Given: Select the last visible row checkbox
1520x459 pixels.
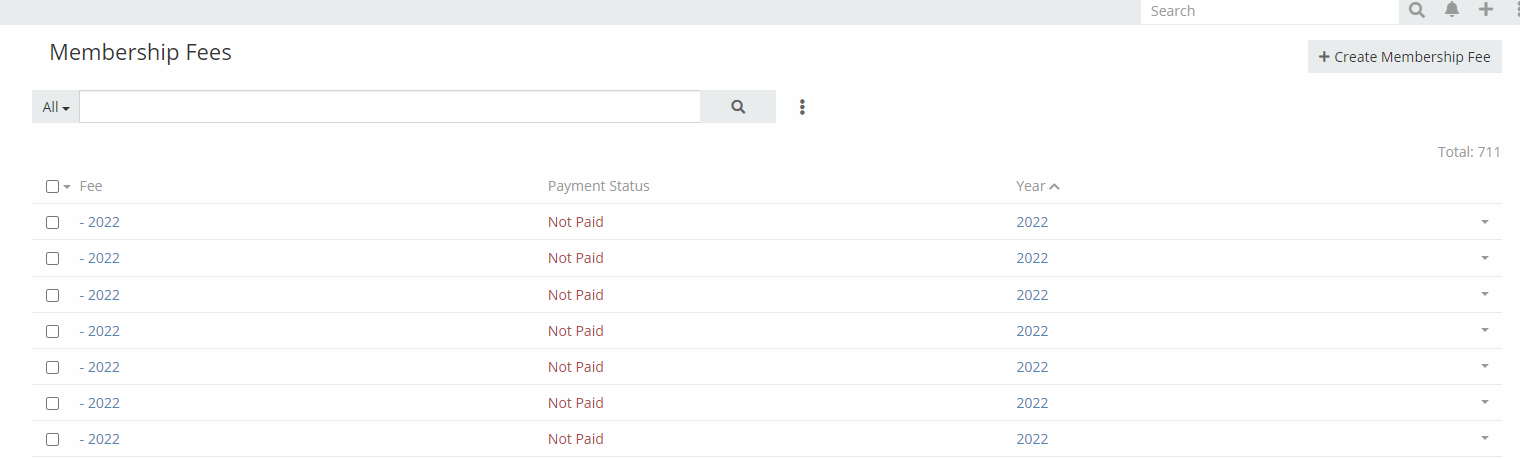Looking at the screenshot, I should tap(53, 439).
